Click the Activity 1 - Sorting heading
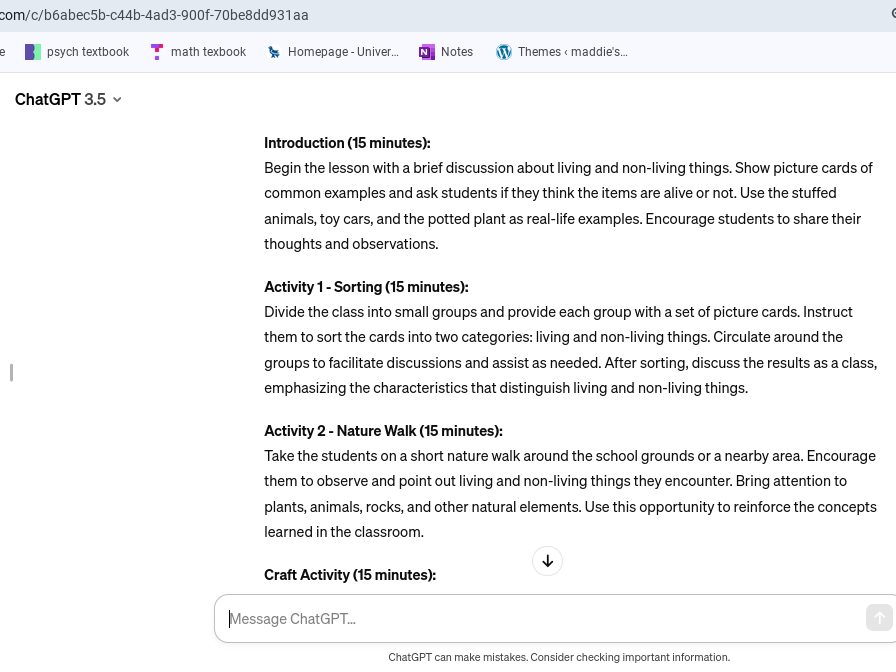Screen dimensions: 896x672 [366, 287]
